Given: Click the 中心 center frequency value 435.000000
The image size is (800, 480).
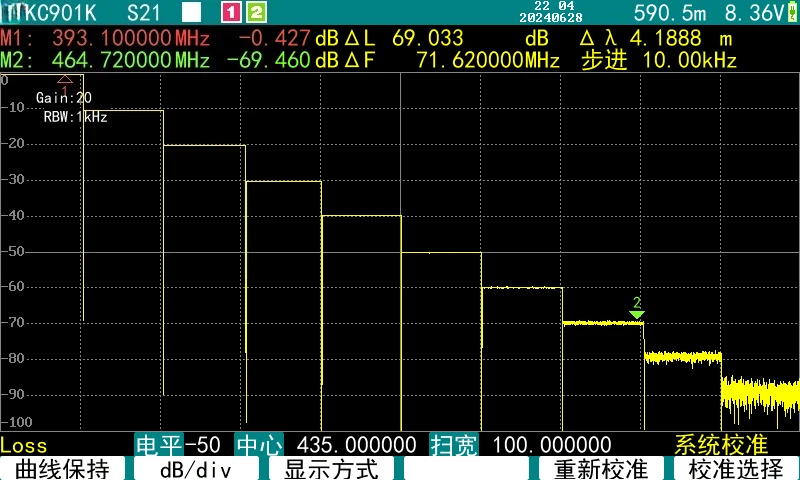Looking at the screenshot, I should (x=356, y=445).
